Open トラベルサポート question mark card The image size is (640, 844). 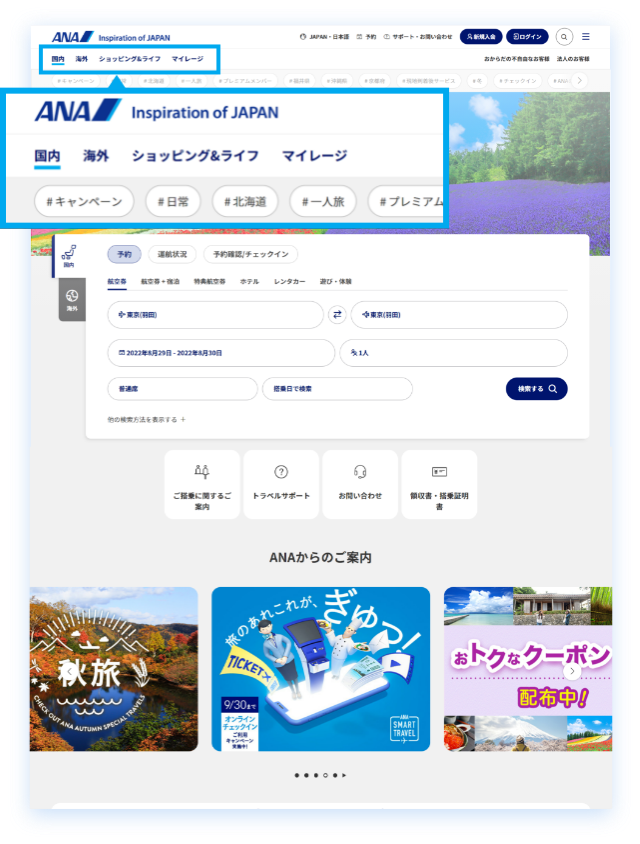pos(281,484)
